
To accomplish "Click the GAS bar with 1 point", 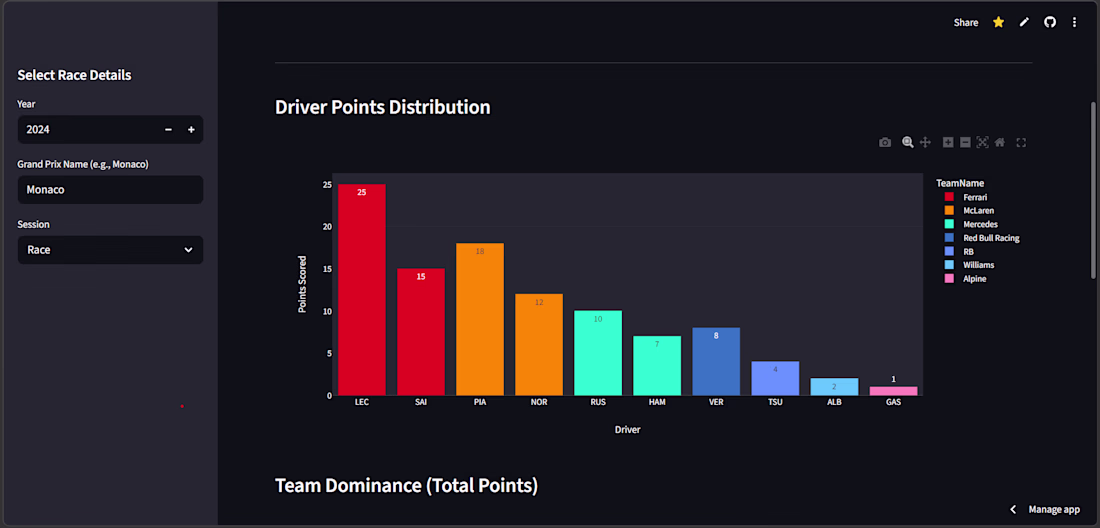I will 894,391.
